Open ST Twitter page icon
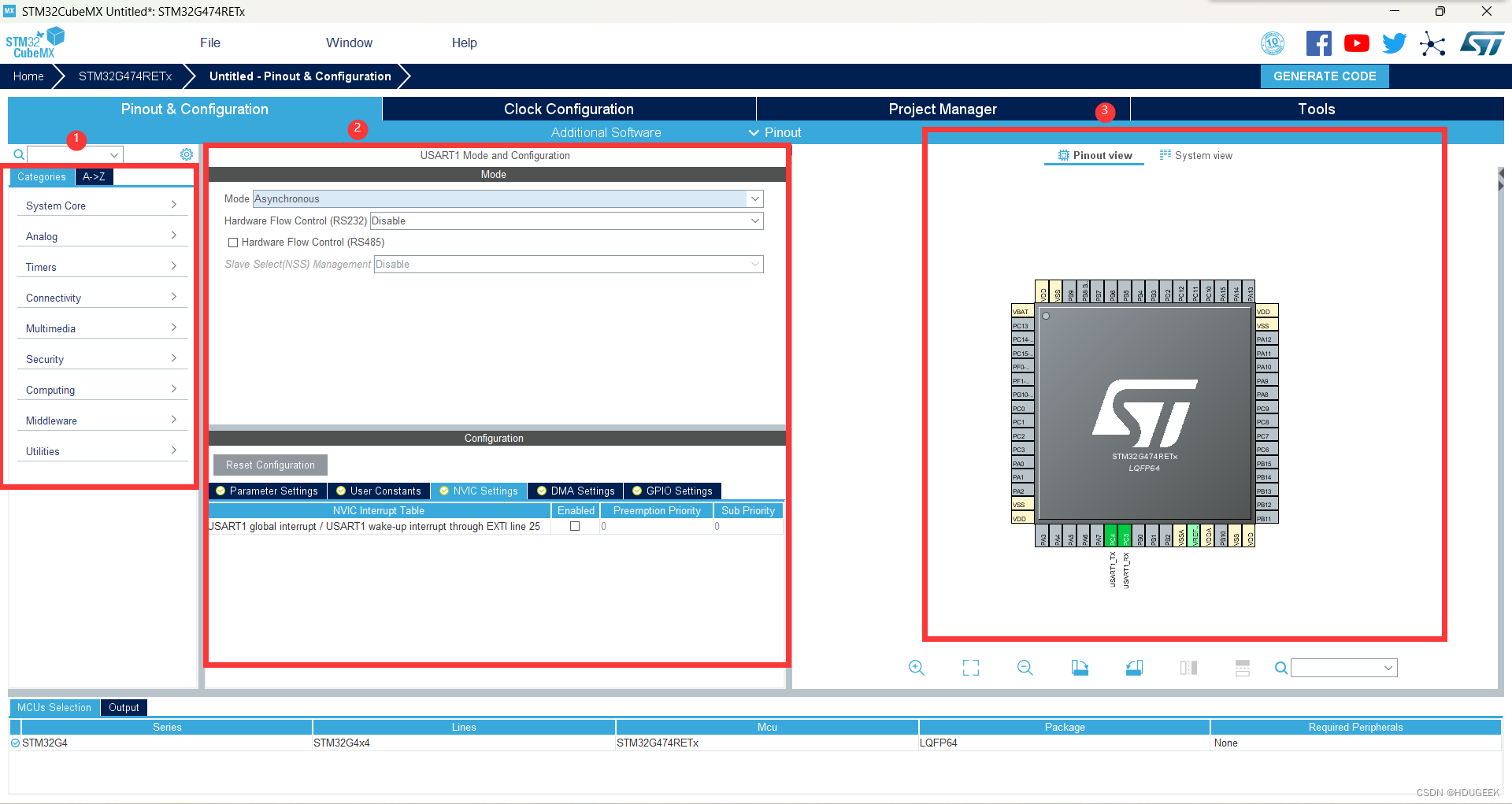This screenshot has height=804, width=1512. (1394, 43)
